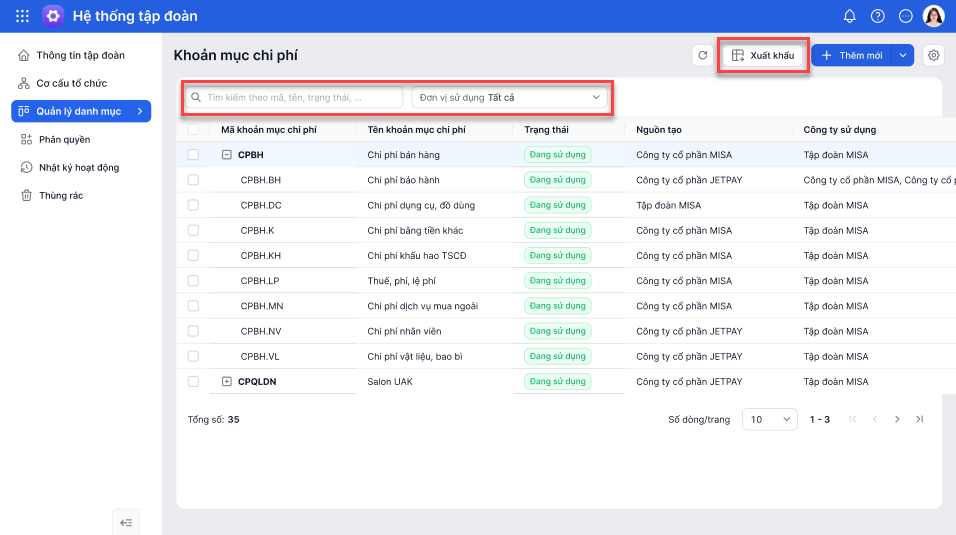Click the Nguồn tạo column header
The width and height of the screenshot is (956, 535).
(x=658, y=129)
